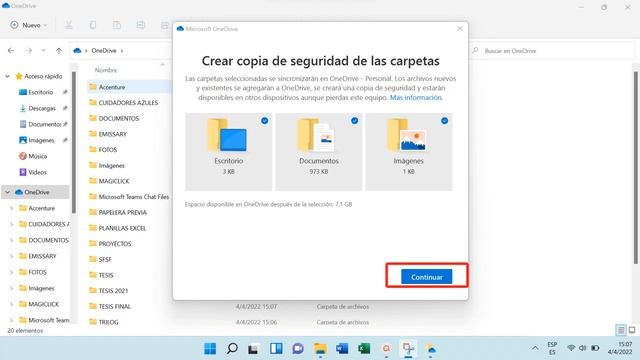Collapse the Acceso rápido tree node

click(x=7, y=76)
